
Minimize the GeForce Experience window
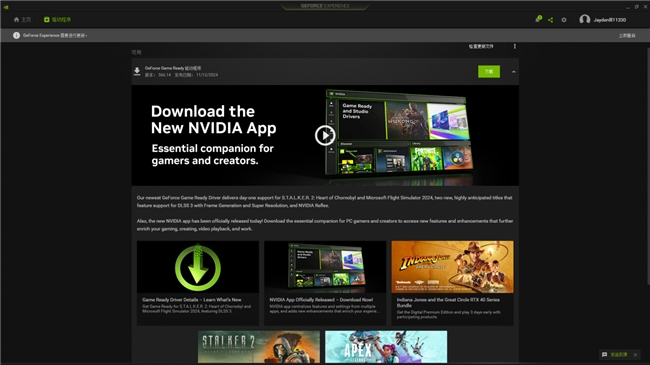(x=628, y=7)
